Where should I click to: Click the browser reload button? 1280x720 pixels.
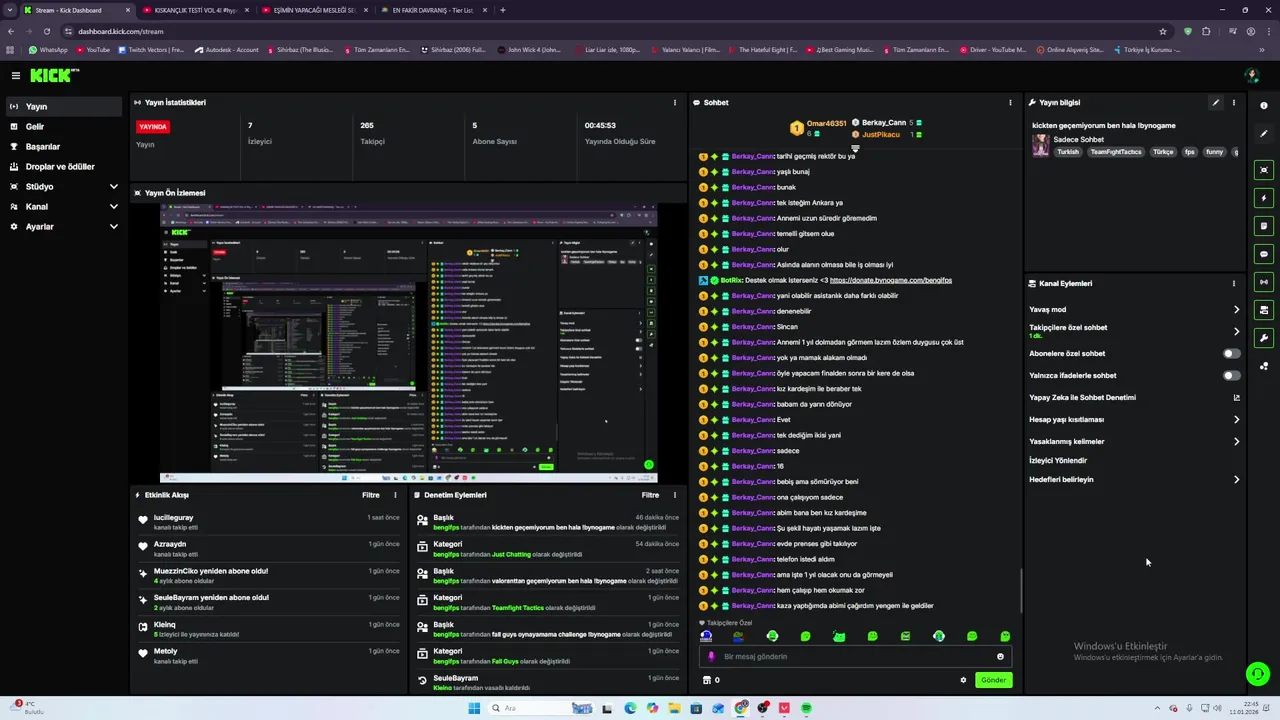pyautogui.click(x=46, y=31)
